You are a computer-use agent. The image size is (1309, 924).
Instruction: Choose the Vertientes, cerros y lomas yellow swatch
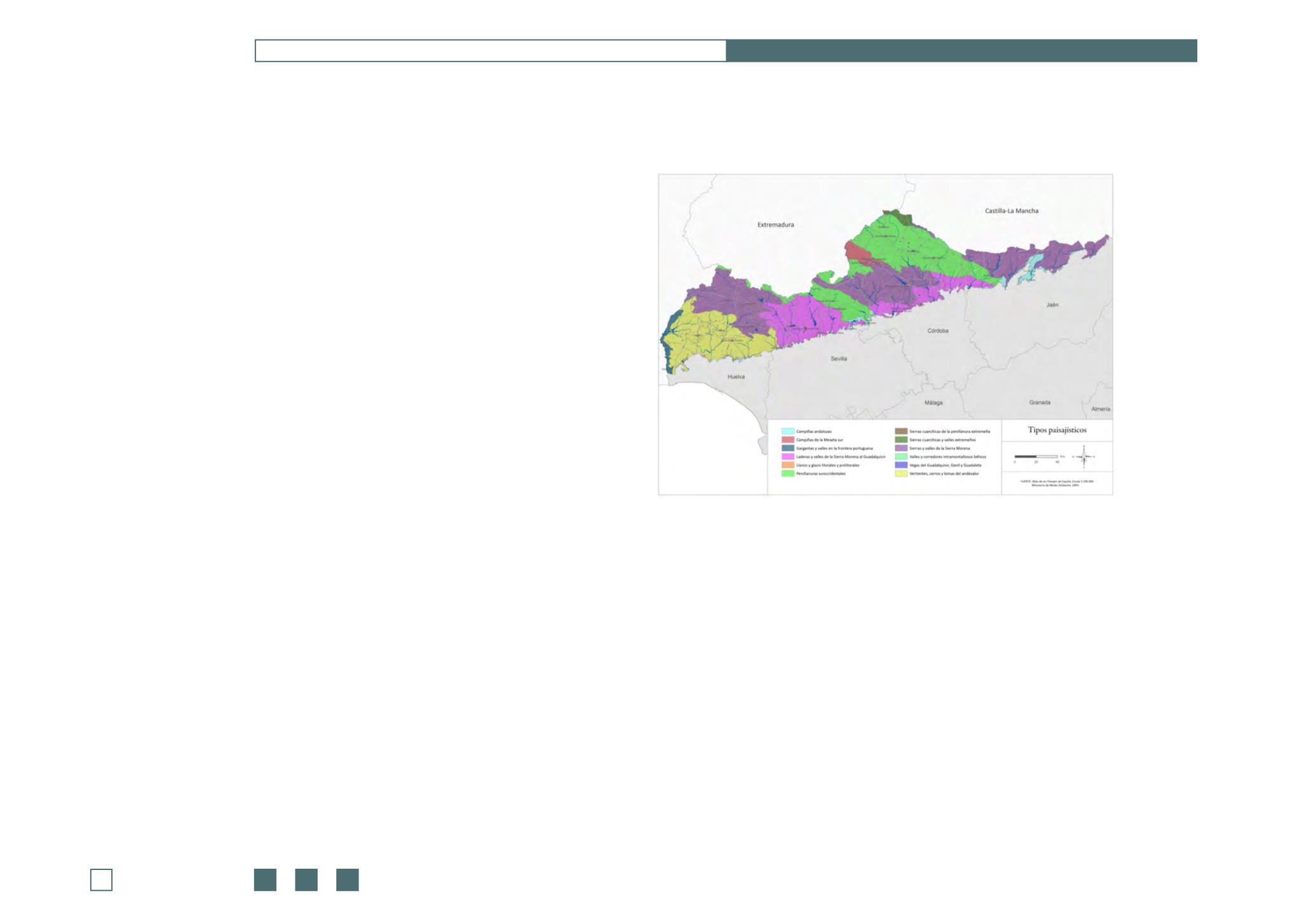click(x=900, y=473)
